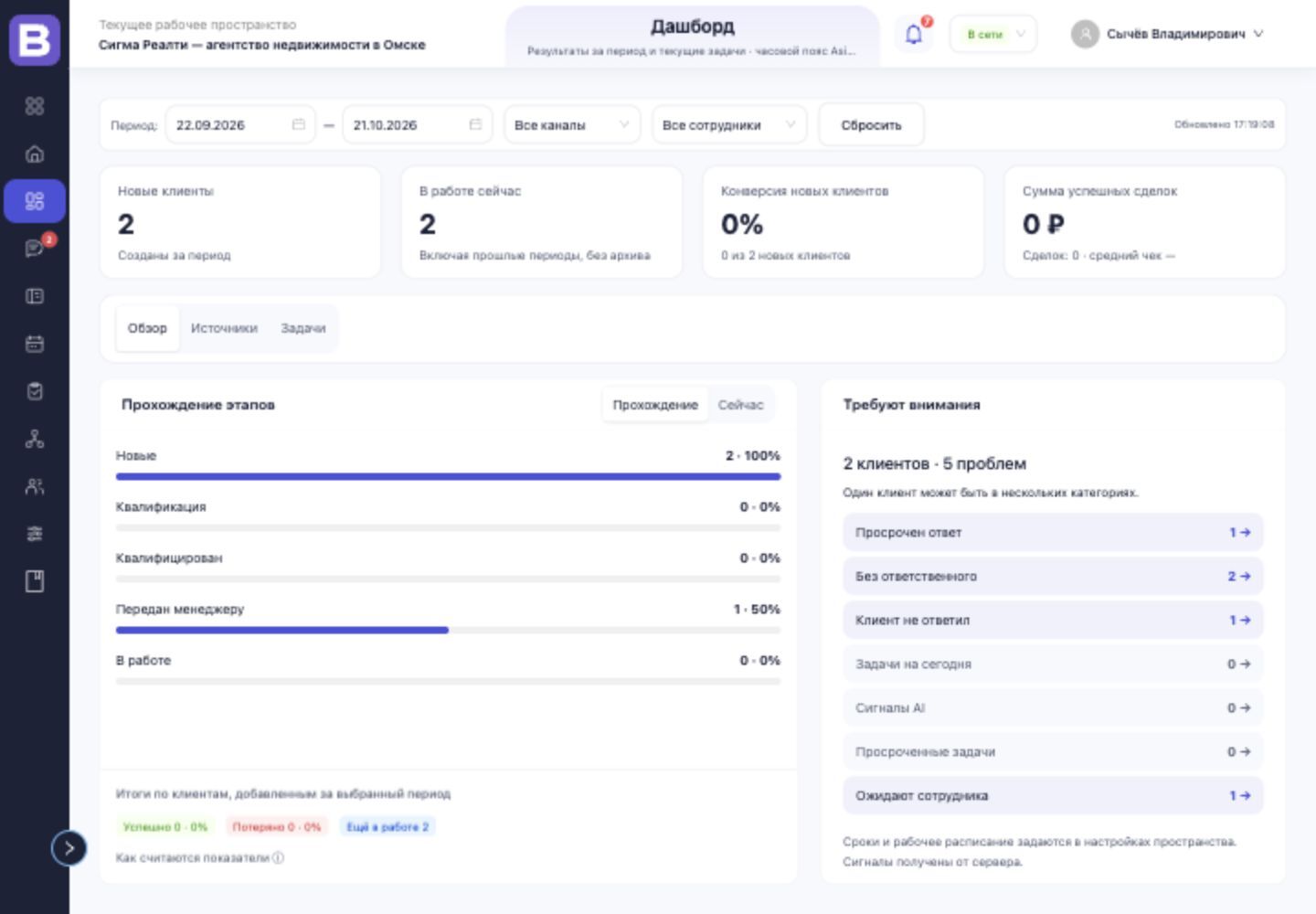Open the calendar icon in the sidebar
Screen dimensions: 1316x914
pyautogui.click(x=35, y=344)
